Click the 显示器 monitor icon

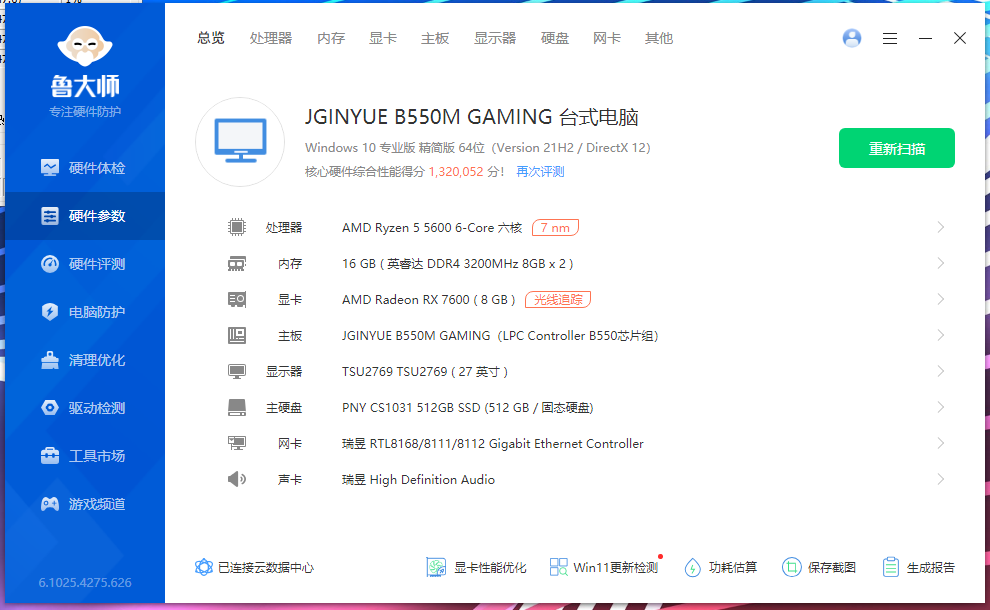237,371
